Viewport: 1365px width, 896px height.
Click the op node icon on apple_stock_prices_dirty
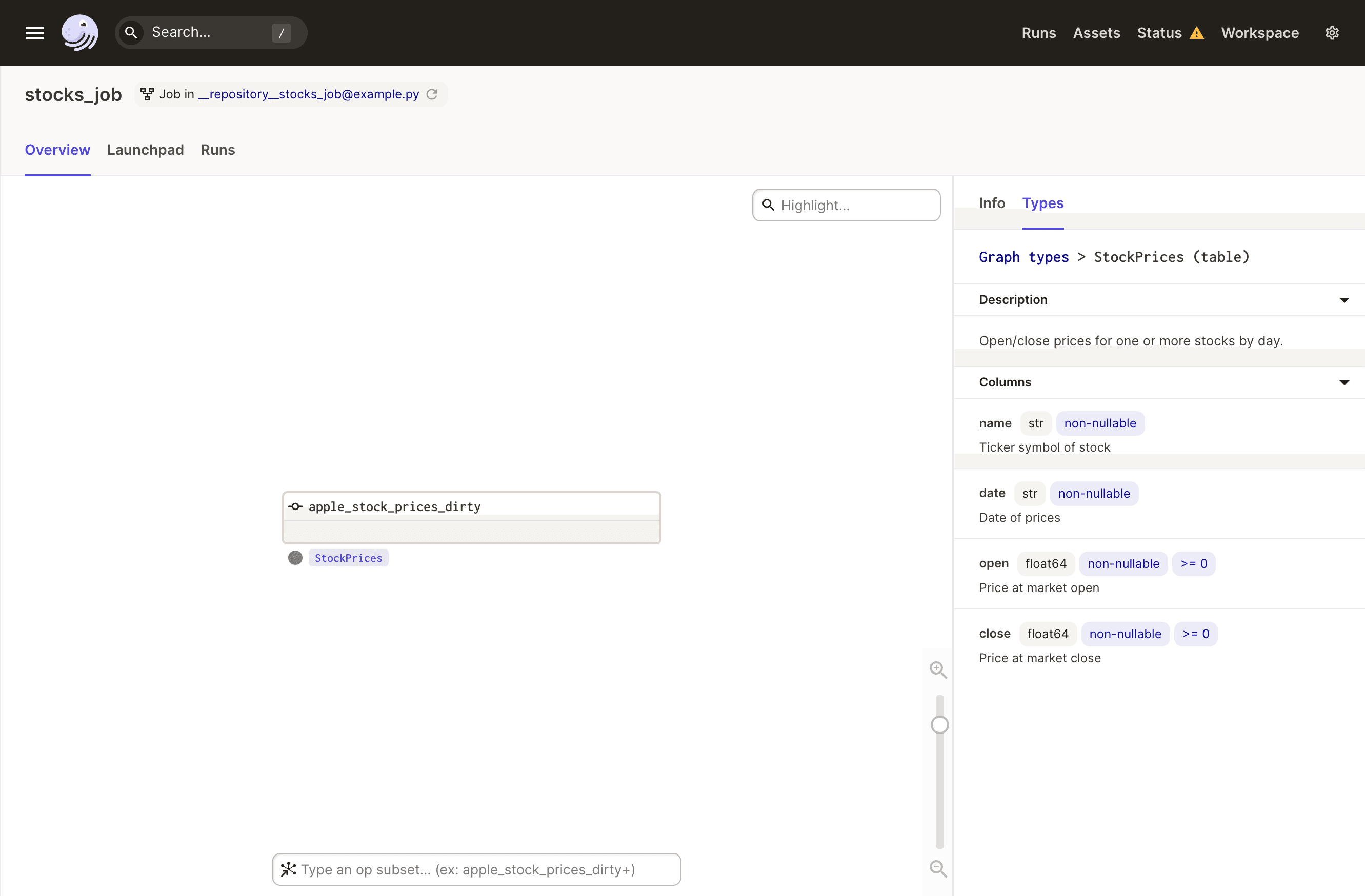coord(296,506)
